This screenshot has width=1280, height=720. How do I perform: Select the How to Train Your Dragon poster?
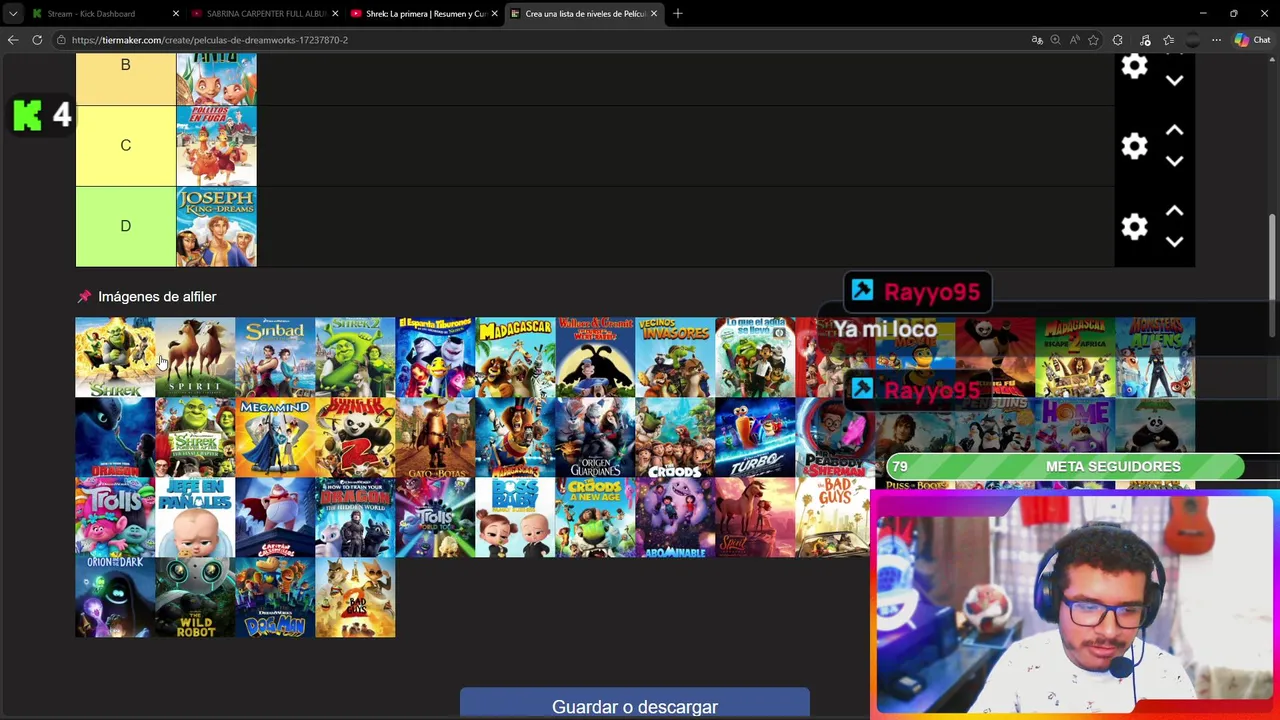pos(115,437)
